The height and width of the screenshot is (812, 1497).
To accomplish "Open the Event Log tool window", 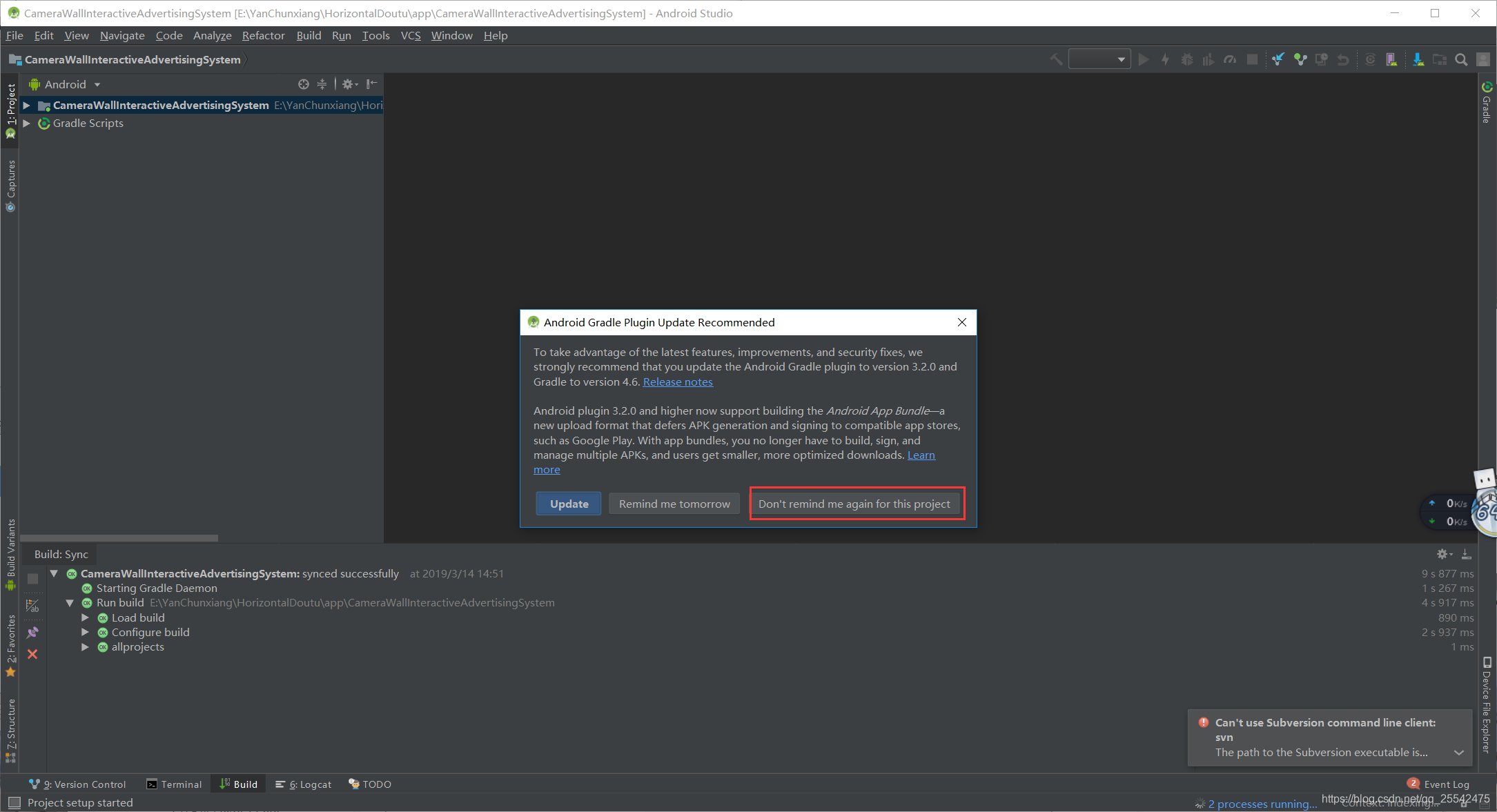I will coord(1438,784).
